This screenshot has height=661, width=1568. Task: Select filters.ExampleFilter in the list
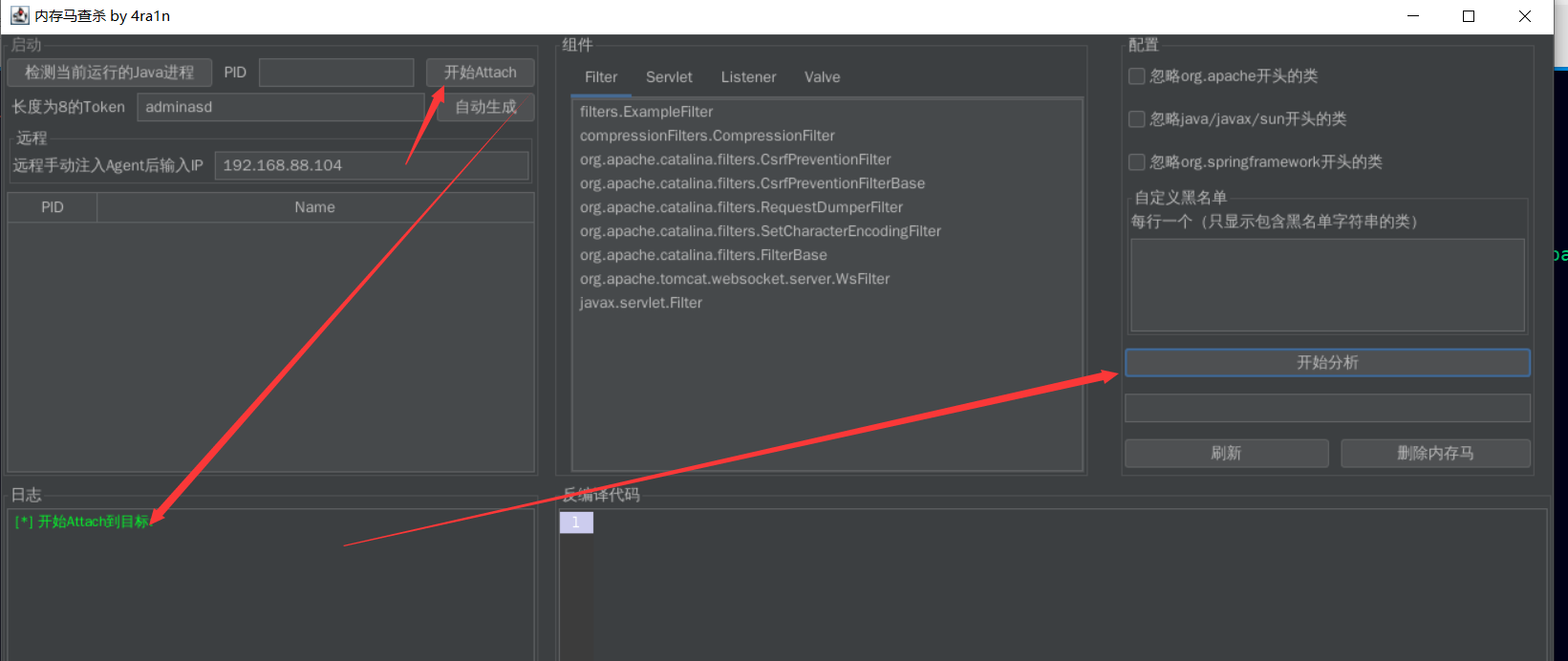click(x=646, y=112)
